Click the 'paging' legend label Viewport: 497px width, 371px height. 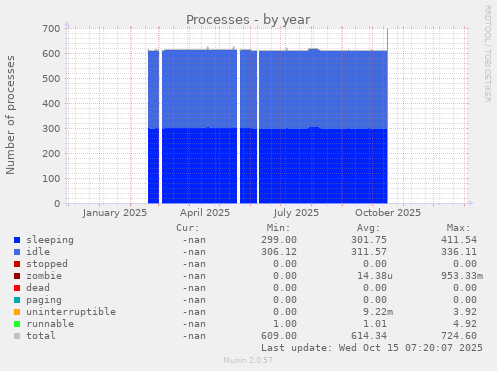[44, 300]
